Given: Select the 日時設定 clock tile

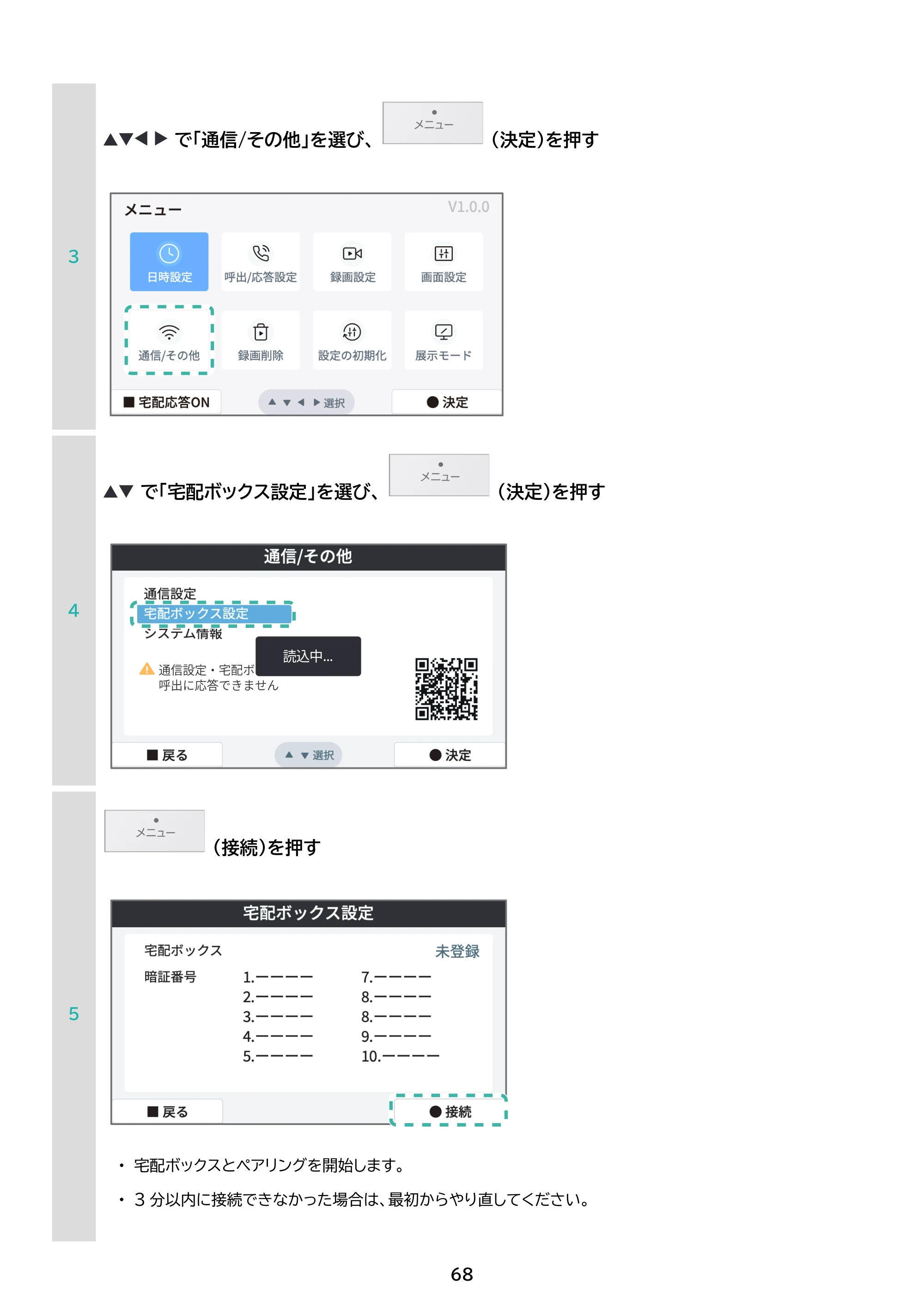Looking at the screenshot, I should tap(169, 262).
